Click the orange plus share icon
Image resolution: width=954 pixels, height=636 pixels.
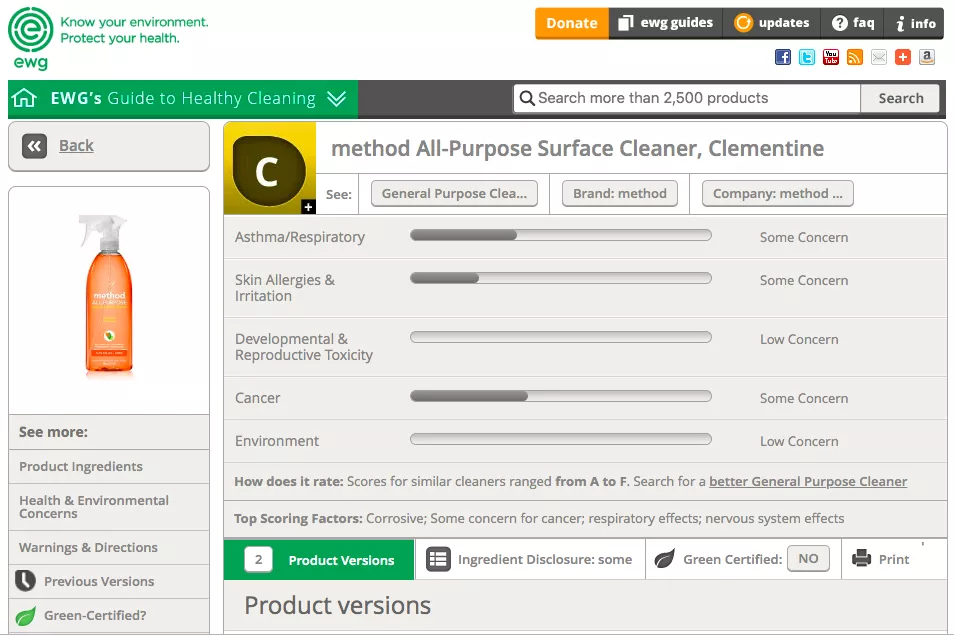pos(903,57)
